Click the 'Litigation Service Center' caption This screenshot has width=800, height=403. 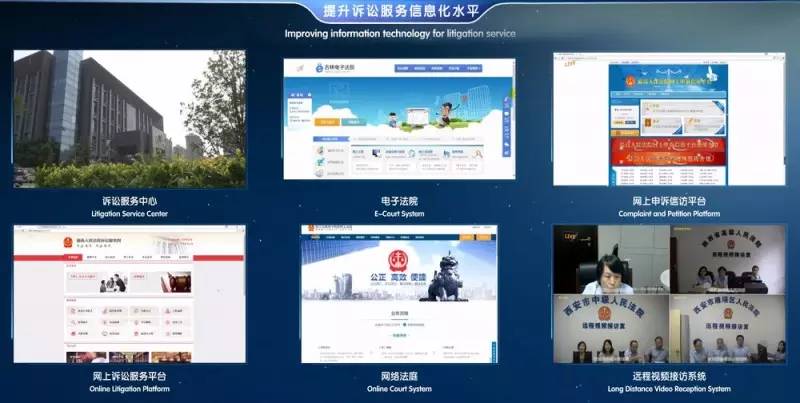129,213
